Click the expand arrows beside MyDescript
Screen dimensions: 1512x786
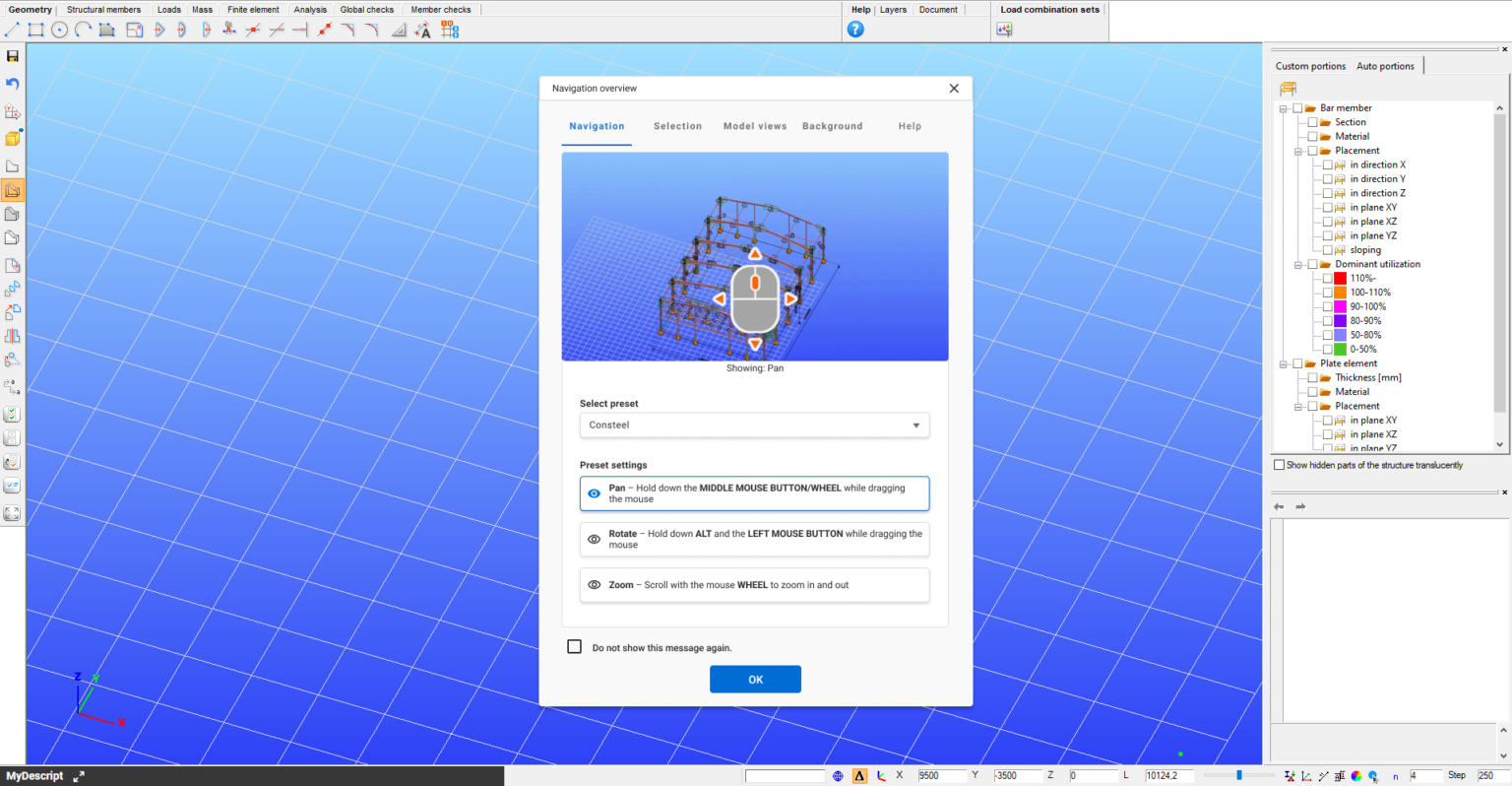tap(79, 776)
